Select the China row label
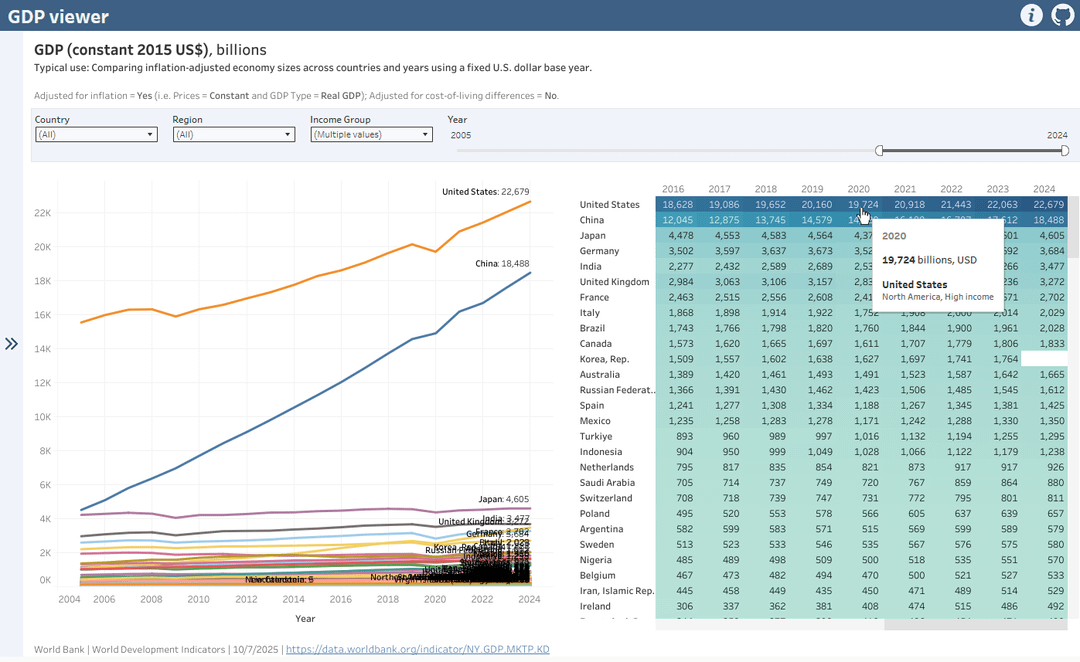The height and width of the screenshot is (662, 1080). [592, 220]
